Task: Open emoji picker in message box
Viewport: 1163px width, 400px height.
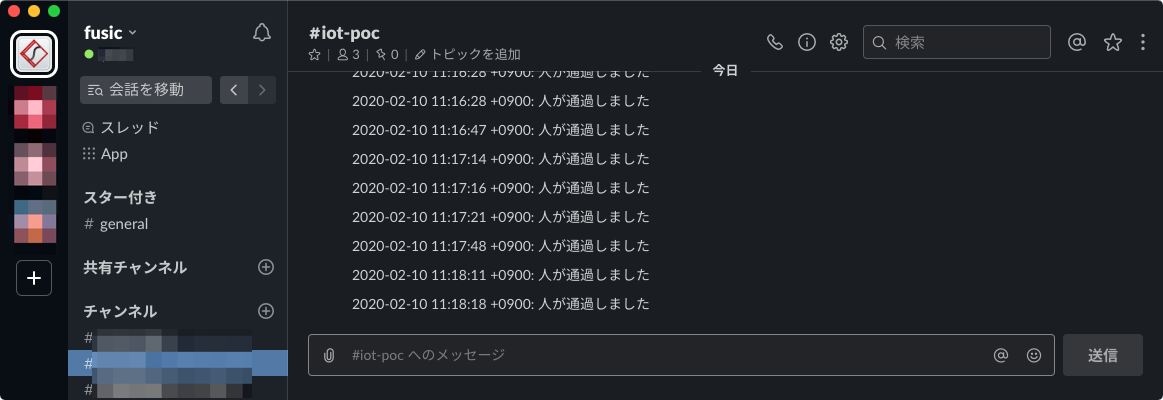Action: click(x=1034, y=355)
